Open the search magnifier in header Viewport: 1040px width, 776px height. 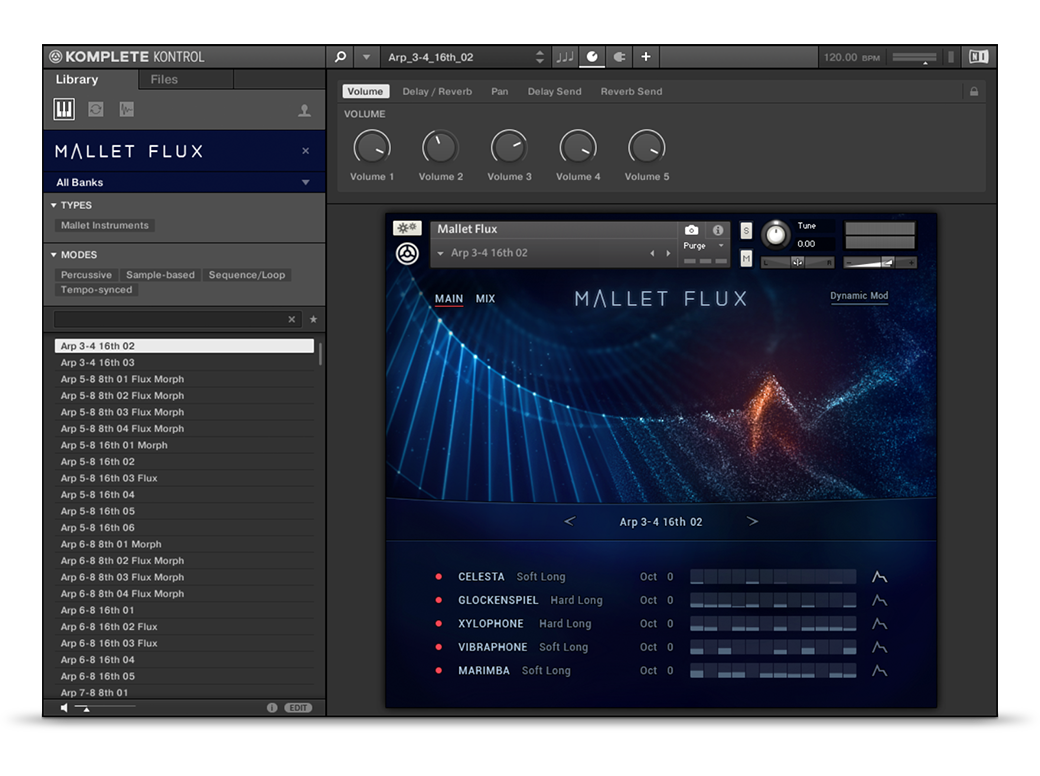coord(340,57)
